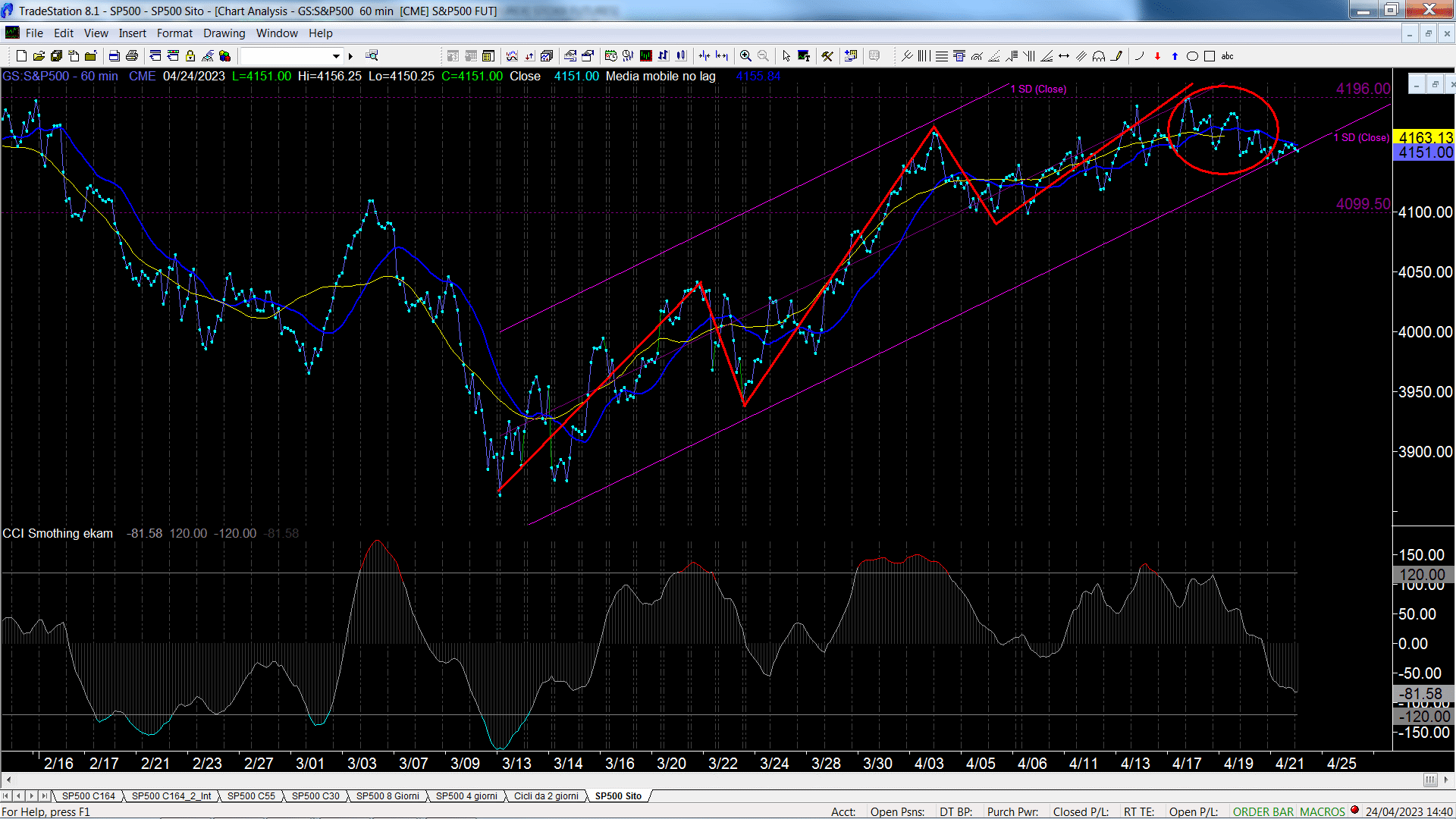The width and height of the screenshot is (1456, 819).
Task: Open the Drawing menu
Action: coord(224,33)
